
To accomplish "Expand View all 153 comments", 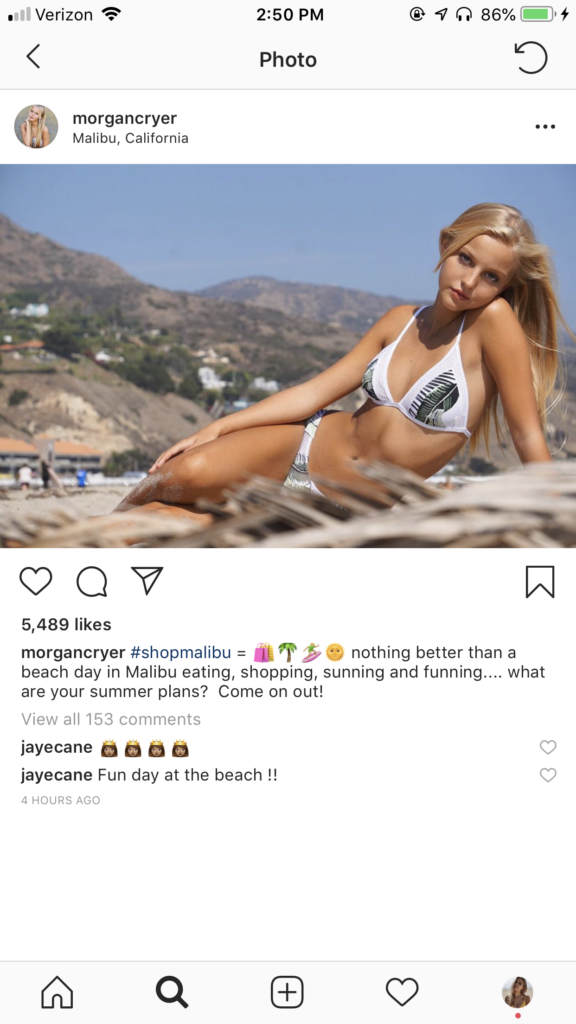I will (111, 719).
